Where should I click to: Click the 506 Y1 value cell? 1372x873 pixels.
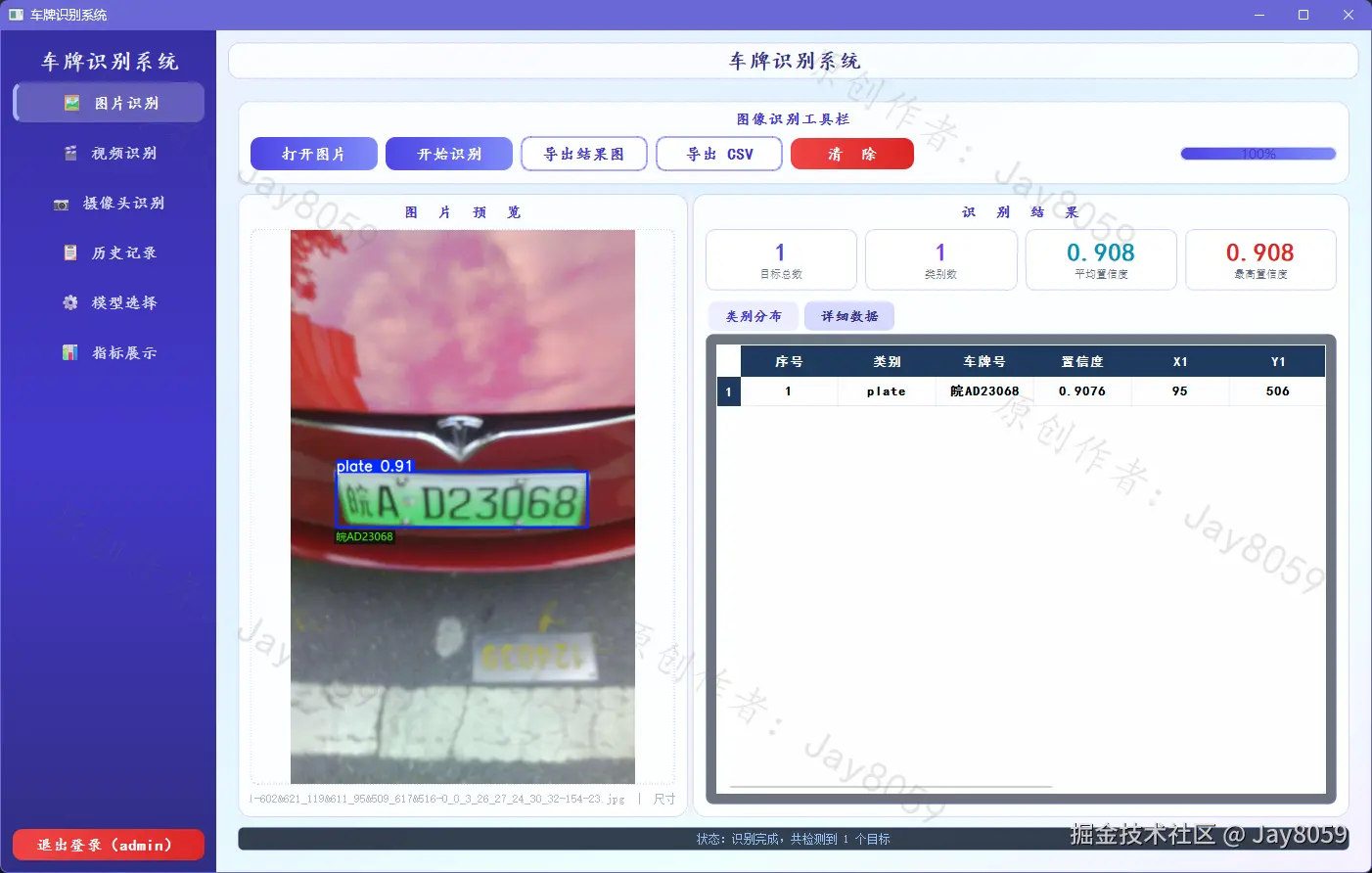(x=1277, y=391)
